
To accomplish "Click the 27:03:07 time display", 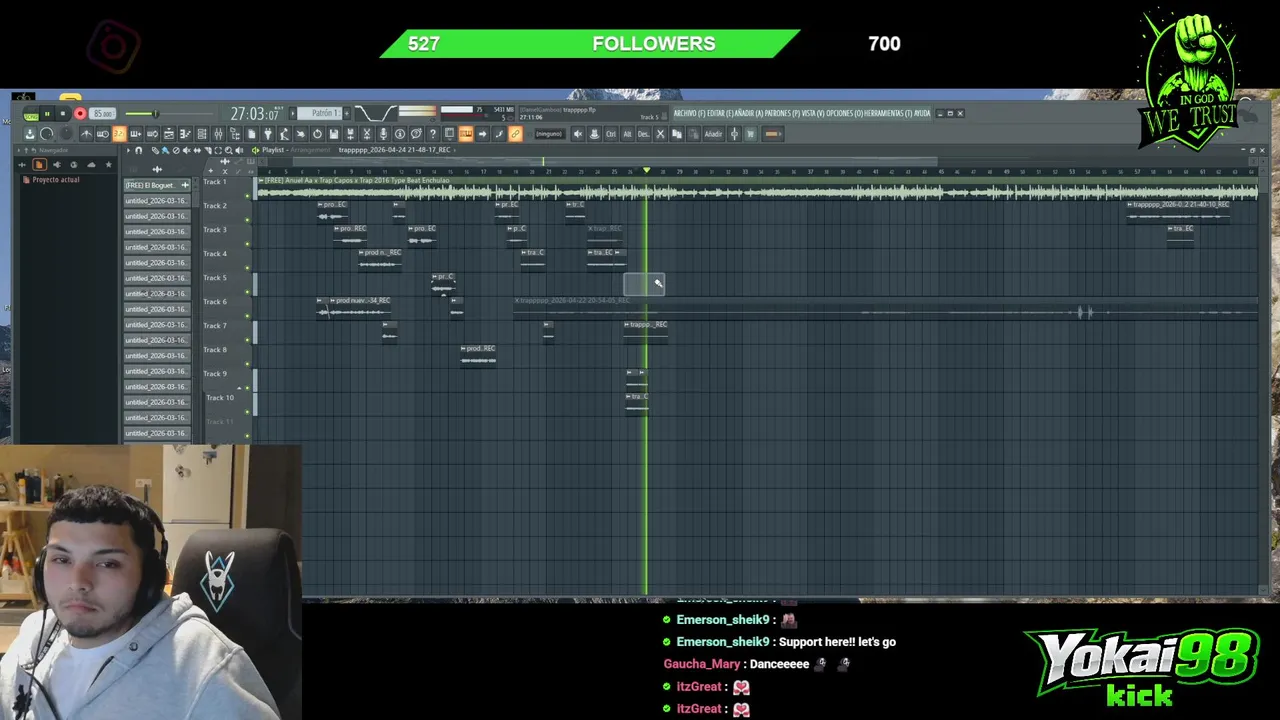I will [255, 114].
